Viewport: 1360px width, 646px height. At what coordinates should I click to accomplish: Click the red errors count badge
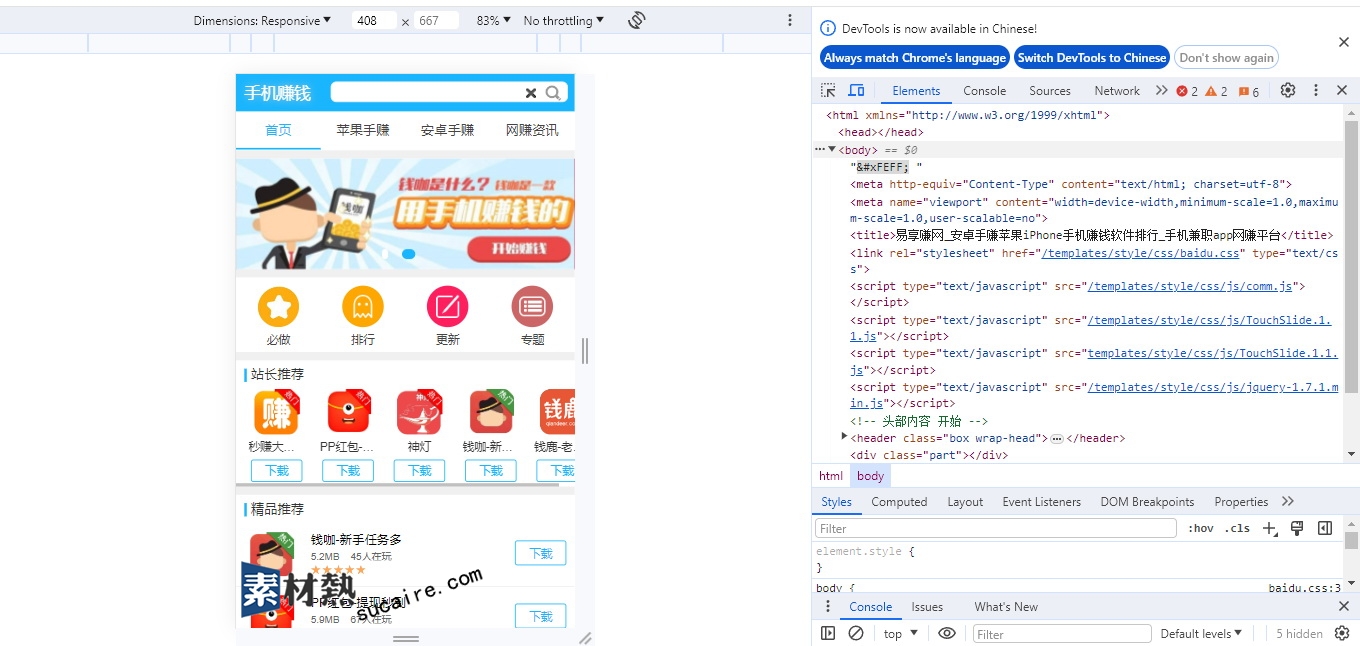coord(1187,91)
